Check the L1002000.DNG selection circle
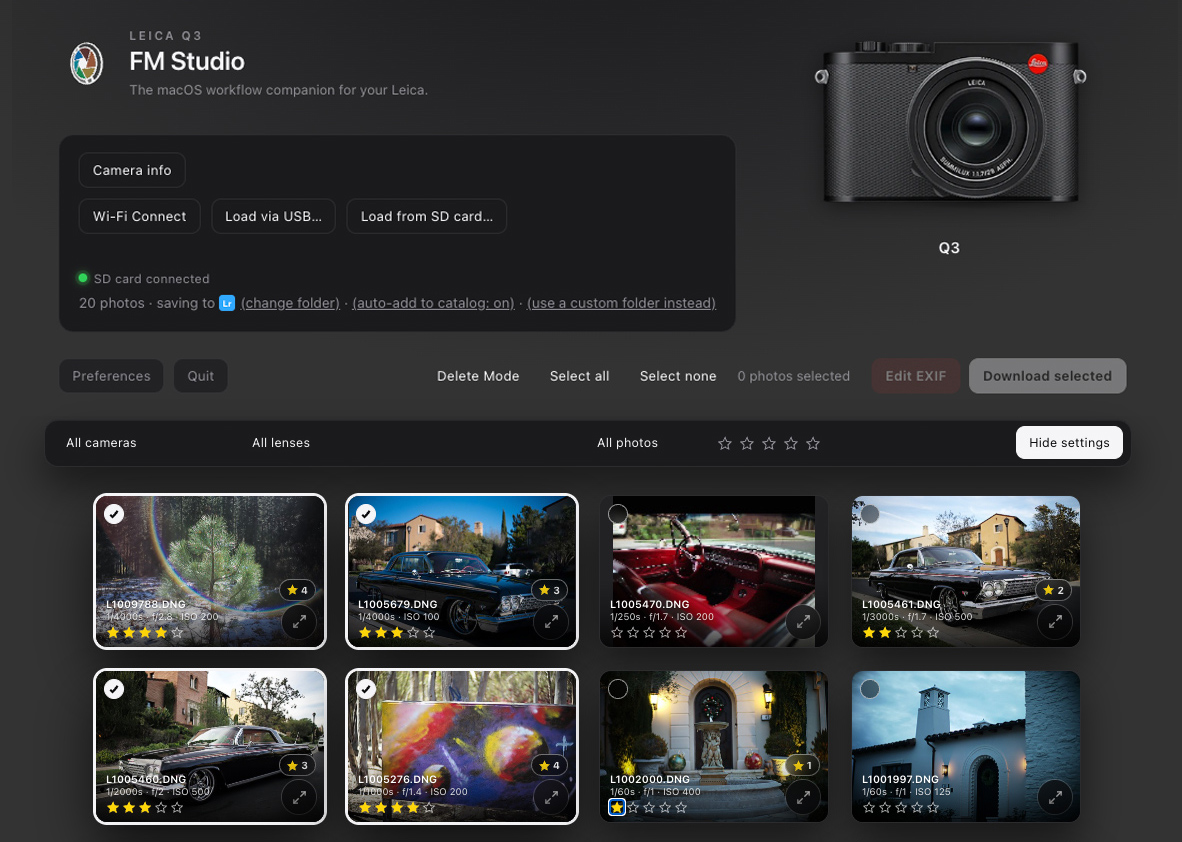 pyautogui.click(x=617, y=689)
